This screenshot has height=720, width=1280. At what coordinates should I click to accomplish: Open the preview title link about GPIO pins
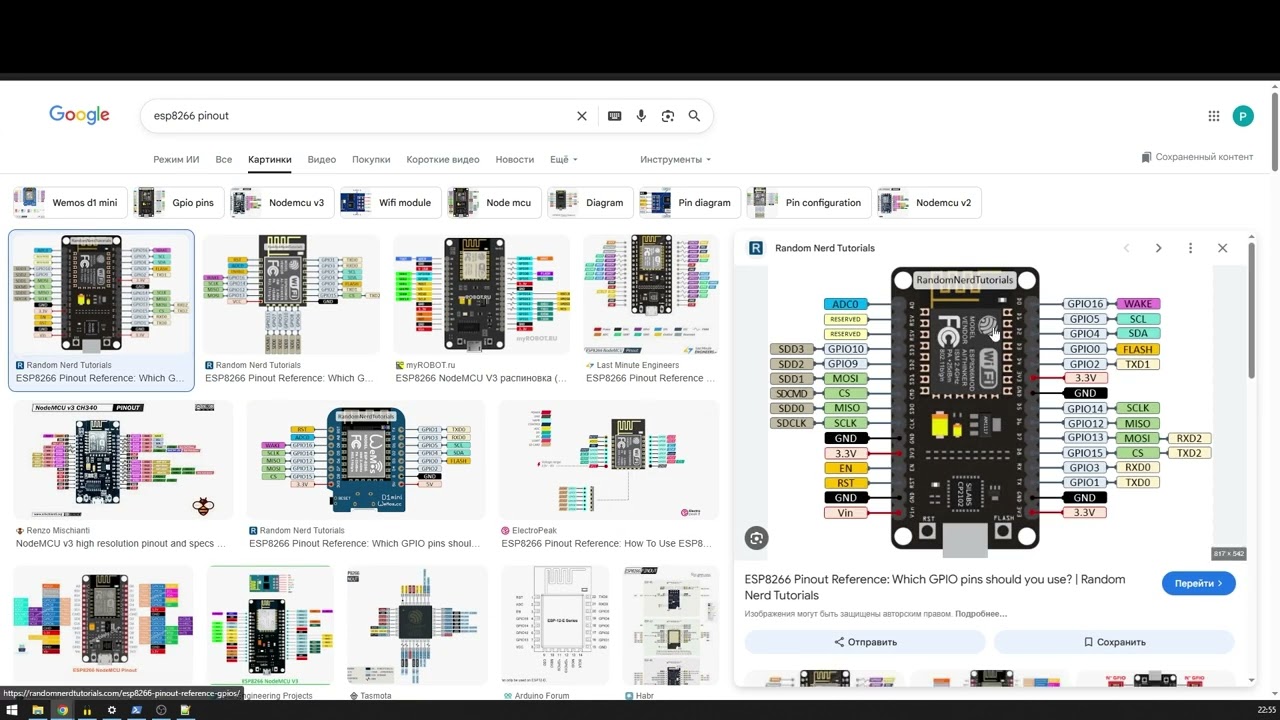935,587
